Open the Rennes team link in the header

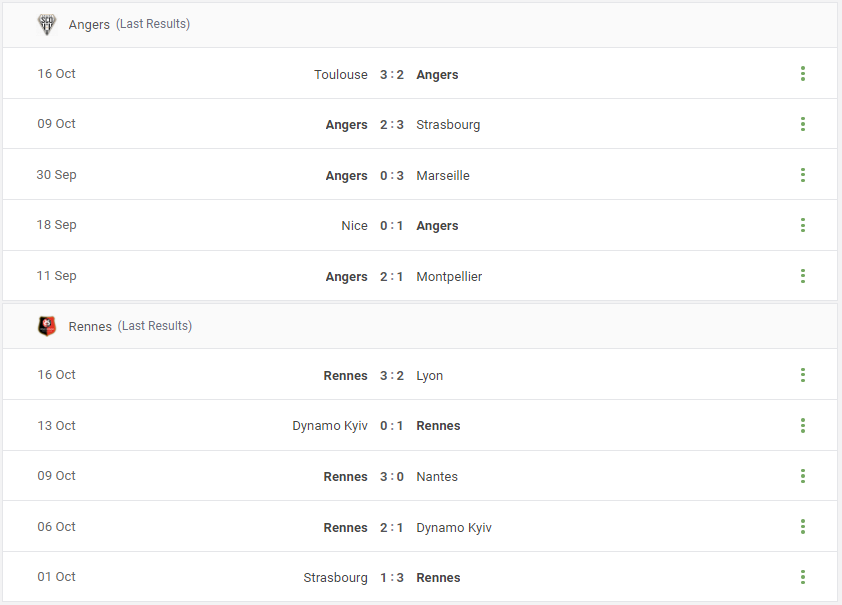pyautogui.click(x=90, y=326)
